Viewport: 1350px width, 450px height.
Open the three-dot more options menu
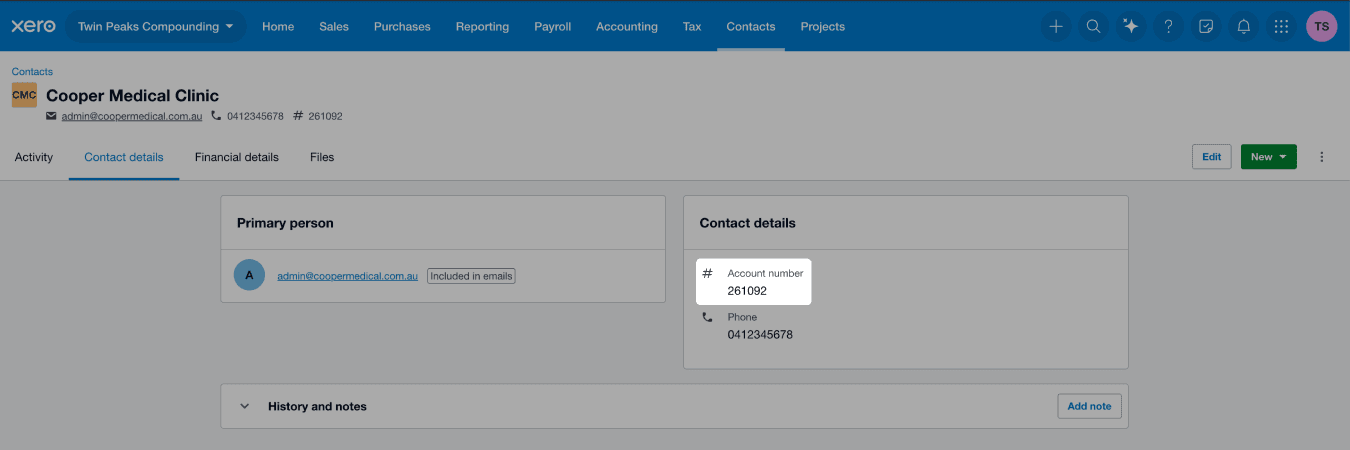[1322, 157]
